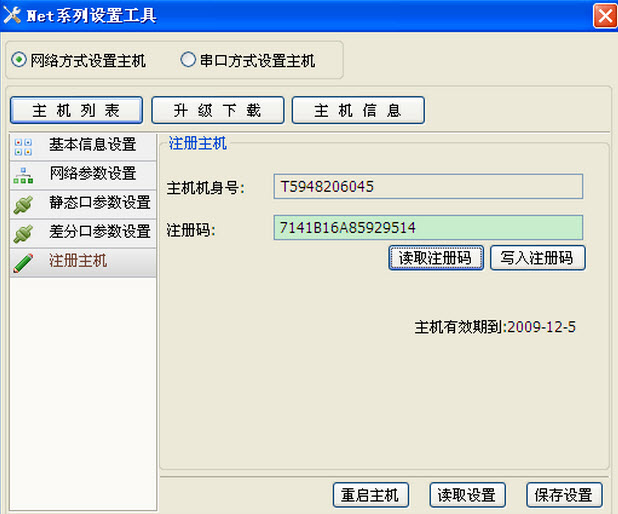Open the 升级下载 tab
Viewport: 618px width, 514px height.
tap(218, 110)
